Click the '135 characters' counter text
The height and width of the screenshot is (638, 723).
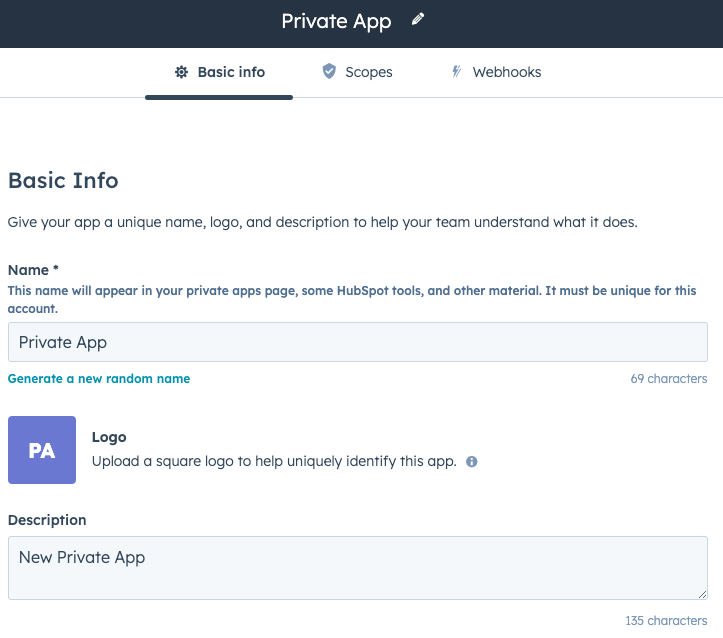coord(666,621)
